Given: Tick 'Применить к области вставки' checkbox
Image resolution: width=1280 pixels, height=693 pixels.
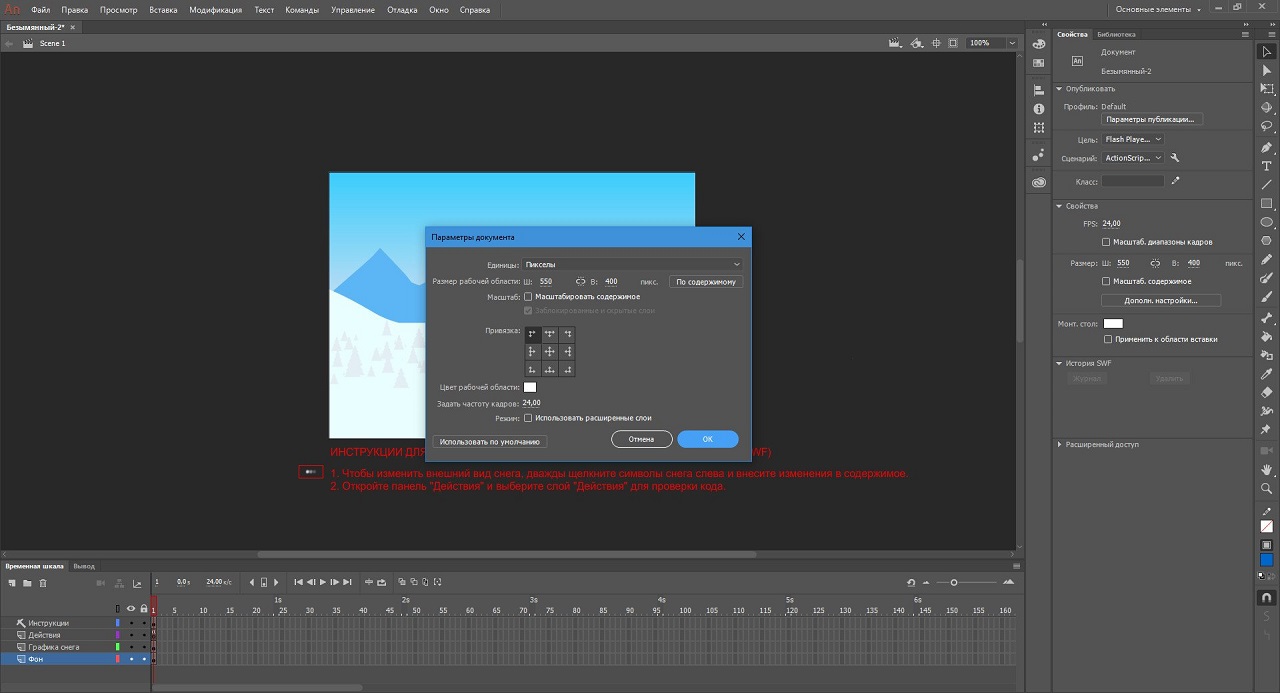Looking at the screenshot, I should coord(1108,339).
